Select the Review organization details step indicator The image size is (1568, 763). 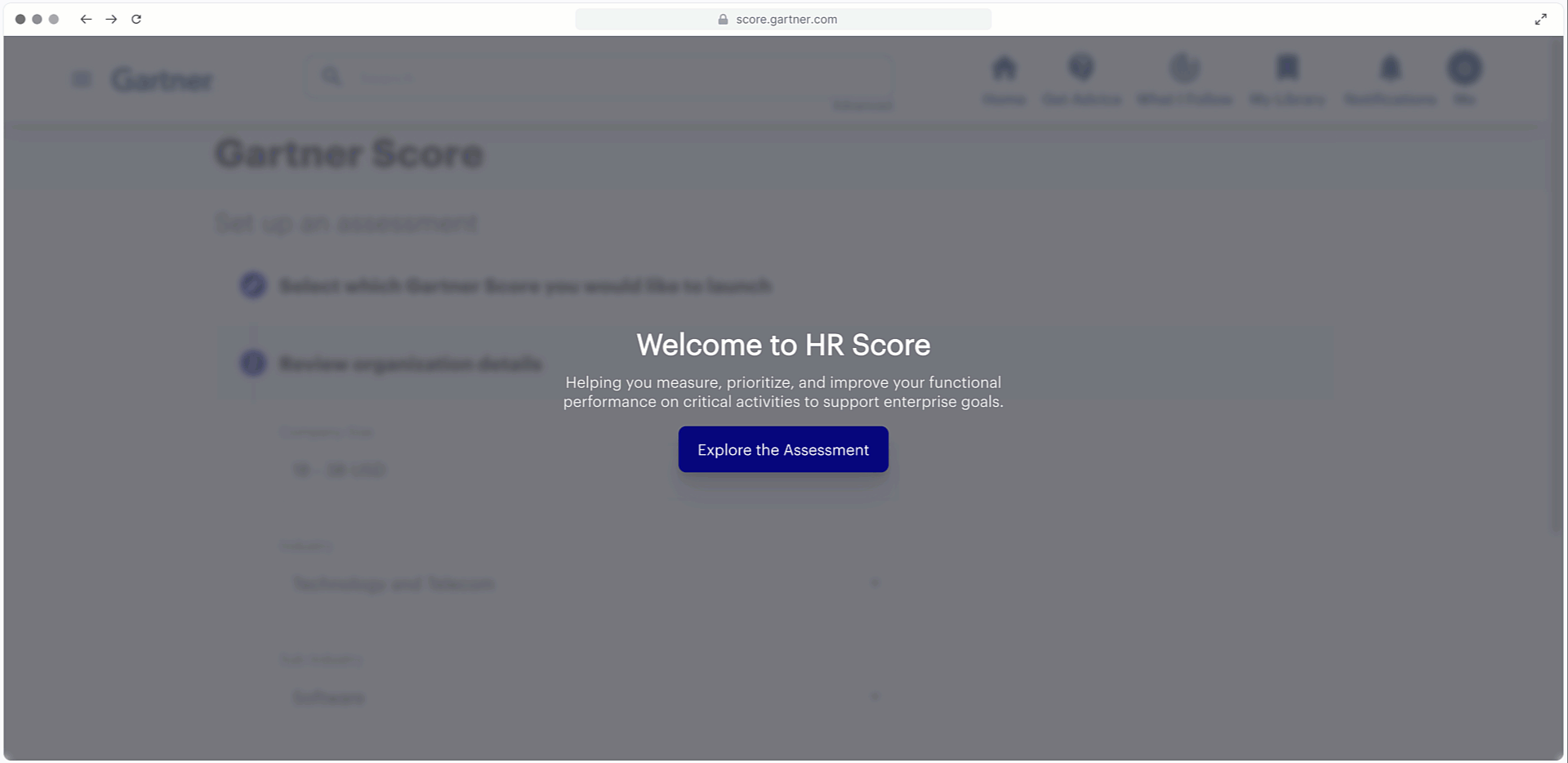[253, 364]
